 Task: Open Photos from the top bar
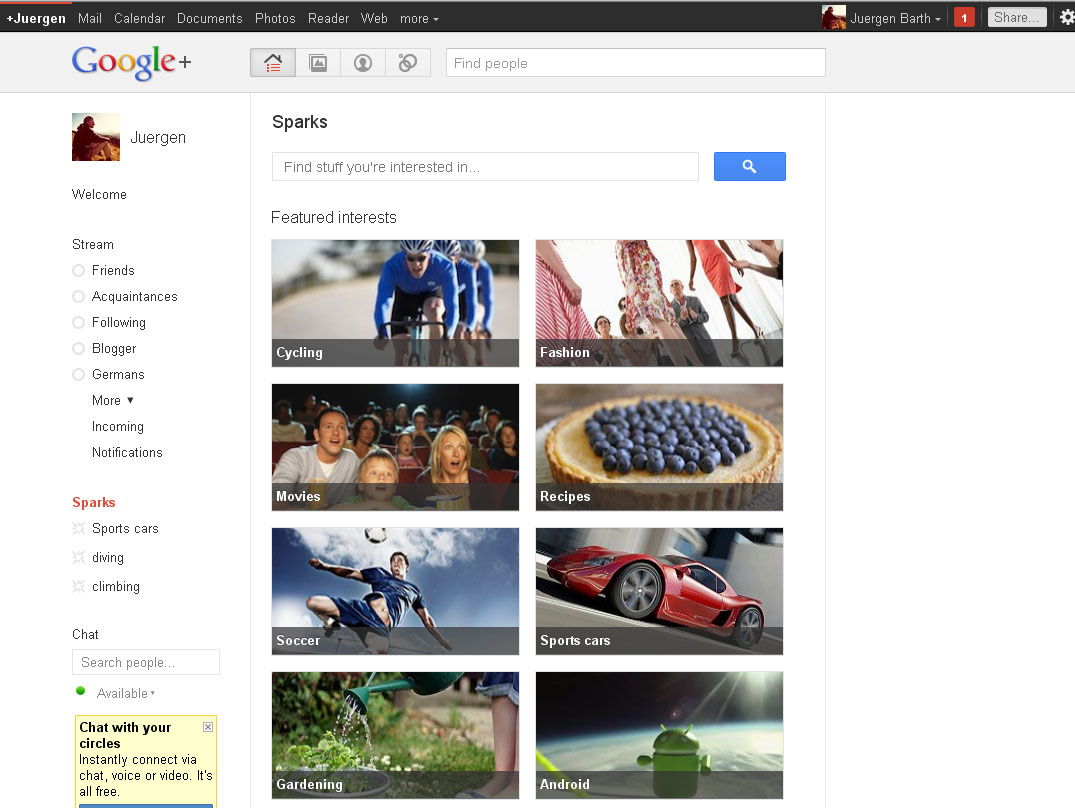[x=275, y=19]
